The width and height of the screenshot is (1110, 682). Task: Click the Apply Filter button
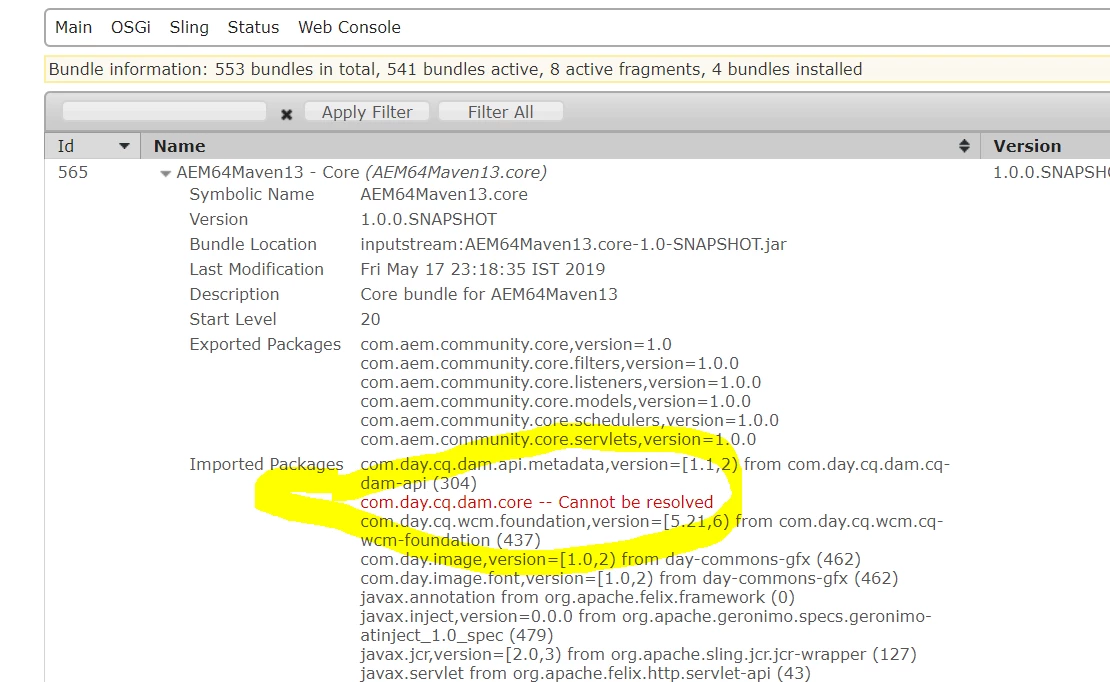click(367, 112)
